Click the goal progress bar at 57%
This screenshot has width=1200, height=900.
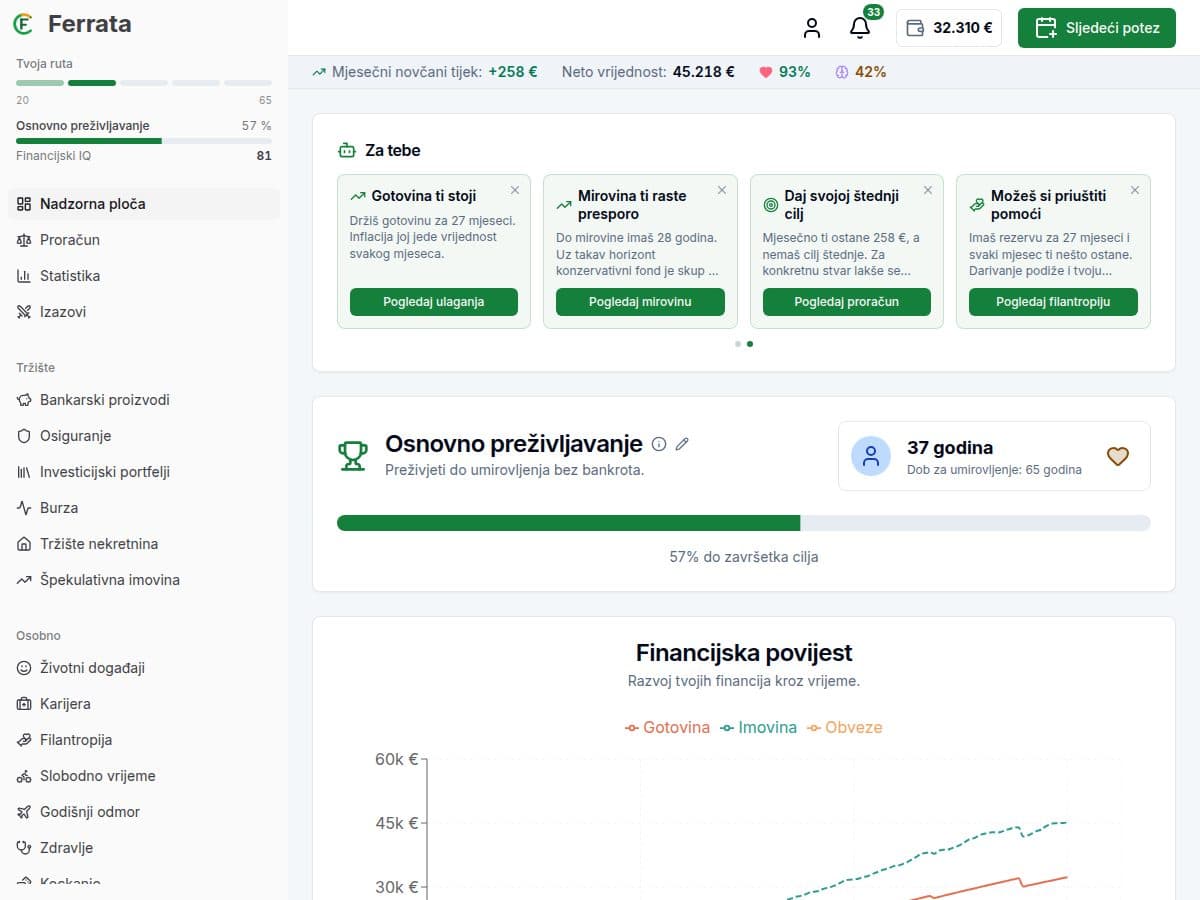coord(744,523)
